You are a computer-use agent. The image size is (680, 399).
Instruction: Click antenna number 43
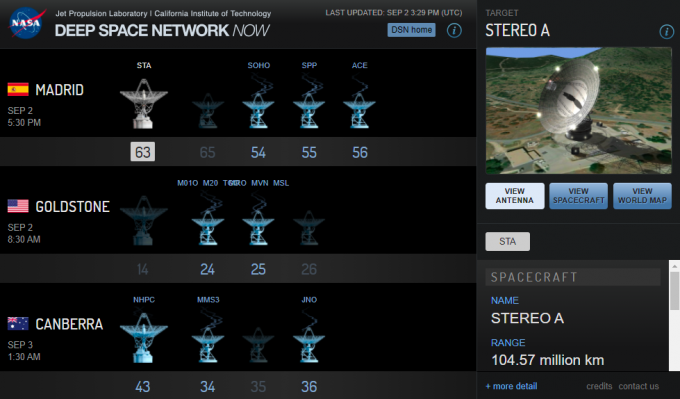coord(143,386)
